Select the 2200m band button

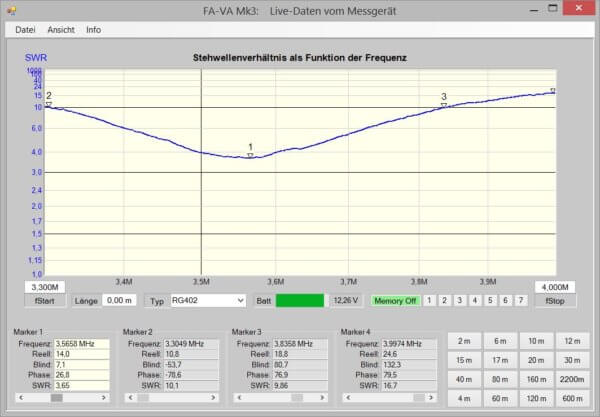572,379
